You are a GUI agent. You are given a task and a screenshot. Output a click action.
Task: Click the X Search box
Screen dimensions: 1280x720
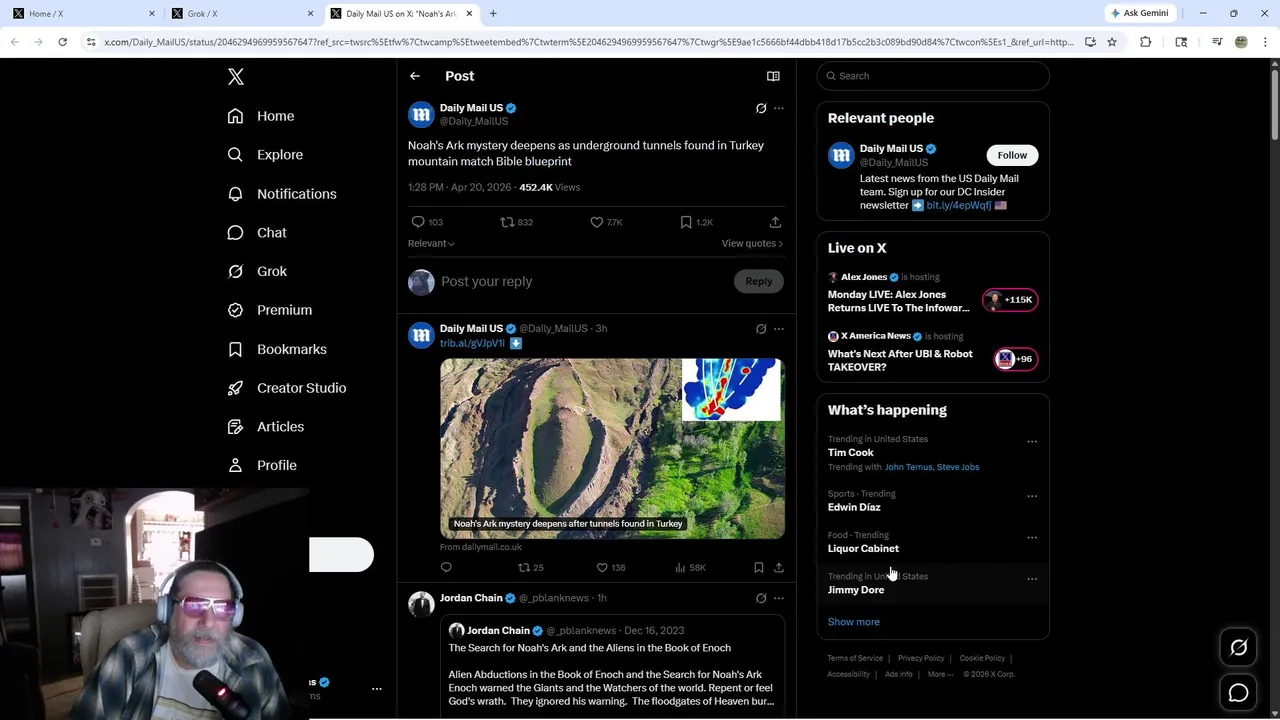pyautogui.click(x=933, y=76)
